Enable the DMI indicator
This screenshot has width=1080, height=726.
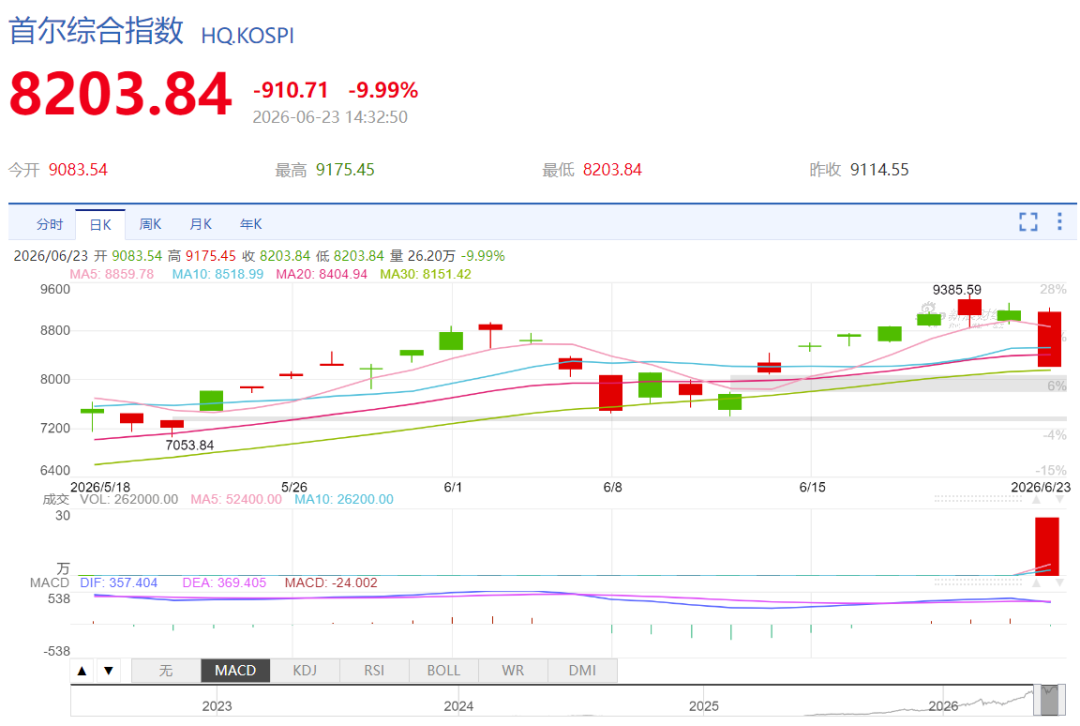(x=583, y=671)
